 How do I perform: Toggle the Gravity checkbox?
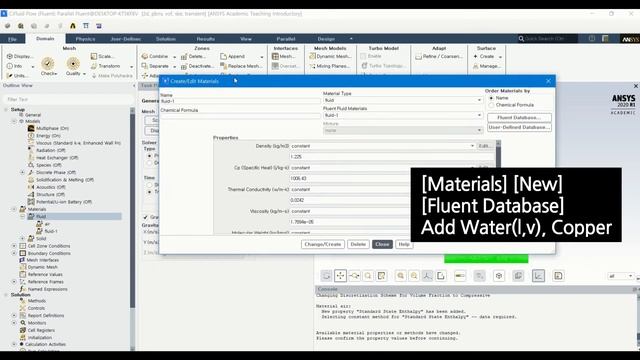pos(145,217)
